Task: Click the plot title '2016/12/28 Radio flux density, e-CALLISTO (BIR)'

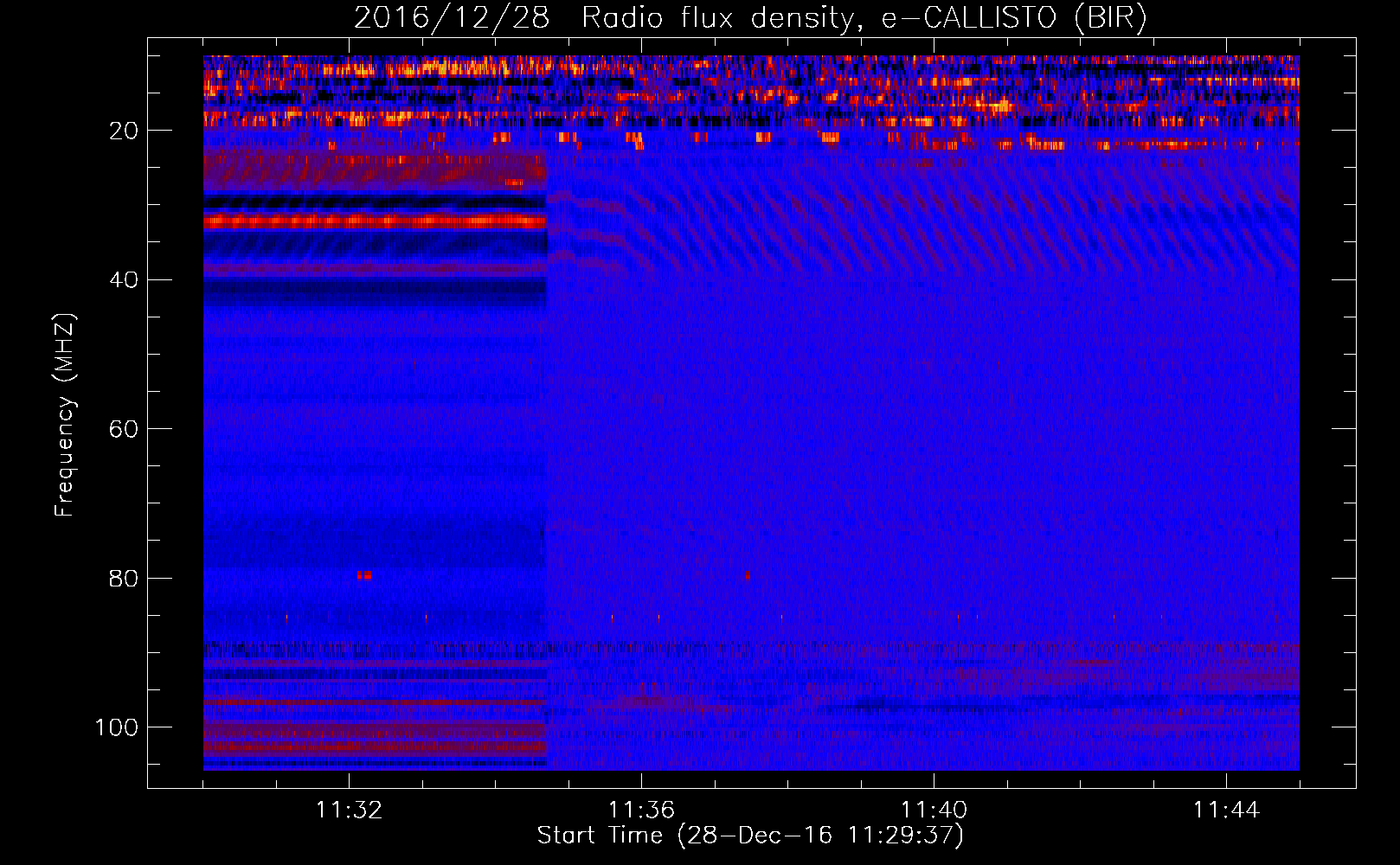Action: click(750, 17)
